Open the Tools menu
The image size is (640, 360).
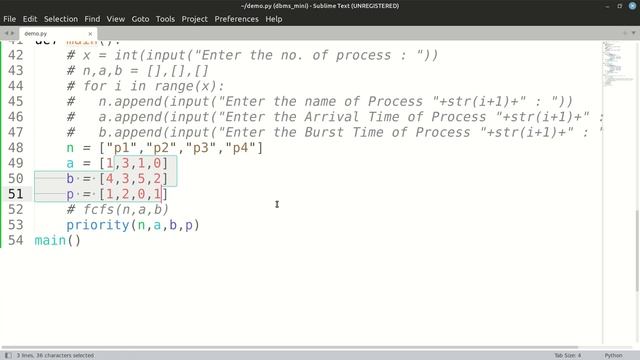coord(165,19)
